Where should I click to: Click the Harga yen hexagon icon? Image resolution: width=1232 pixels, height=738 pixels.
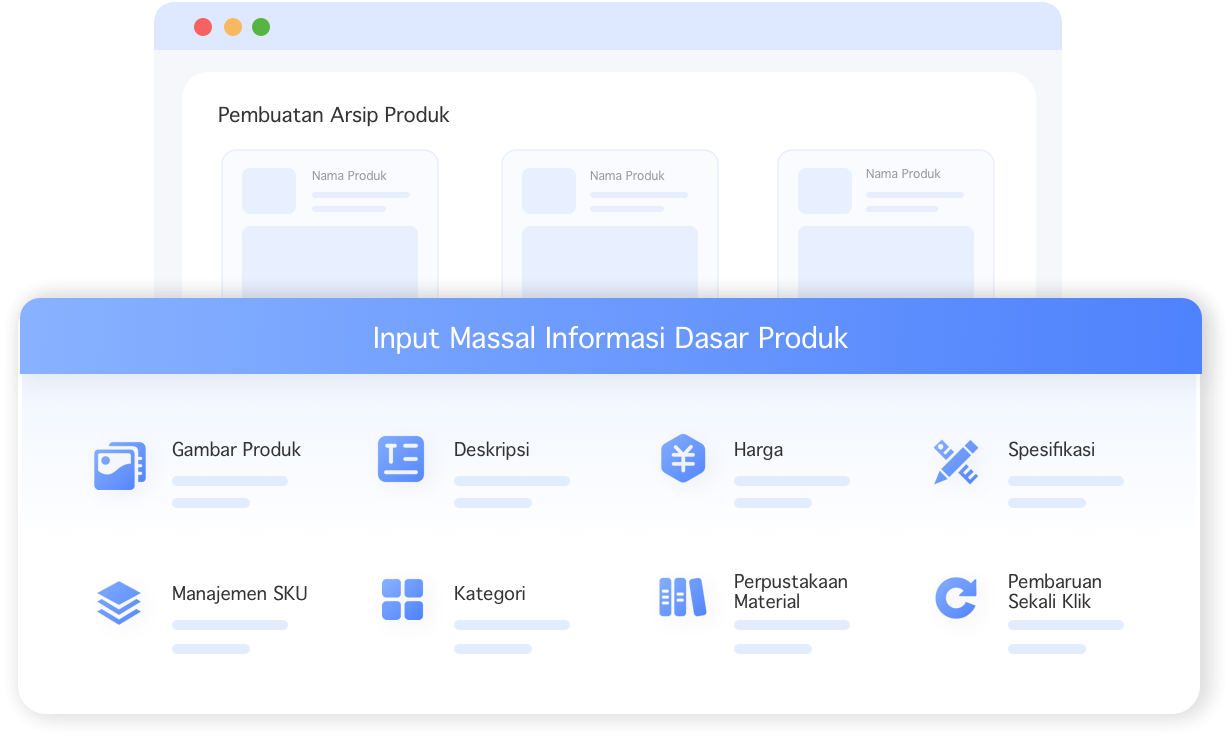pos(683,459)
